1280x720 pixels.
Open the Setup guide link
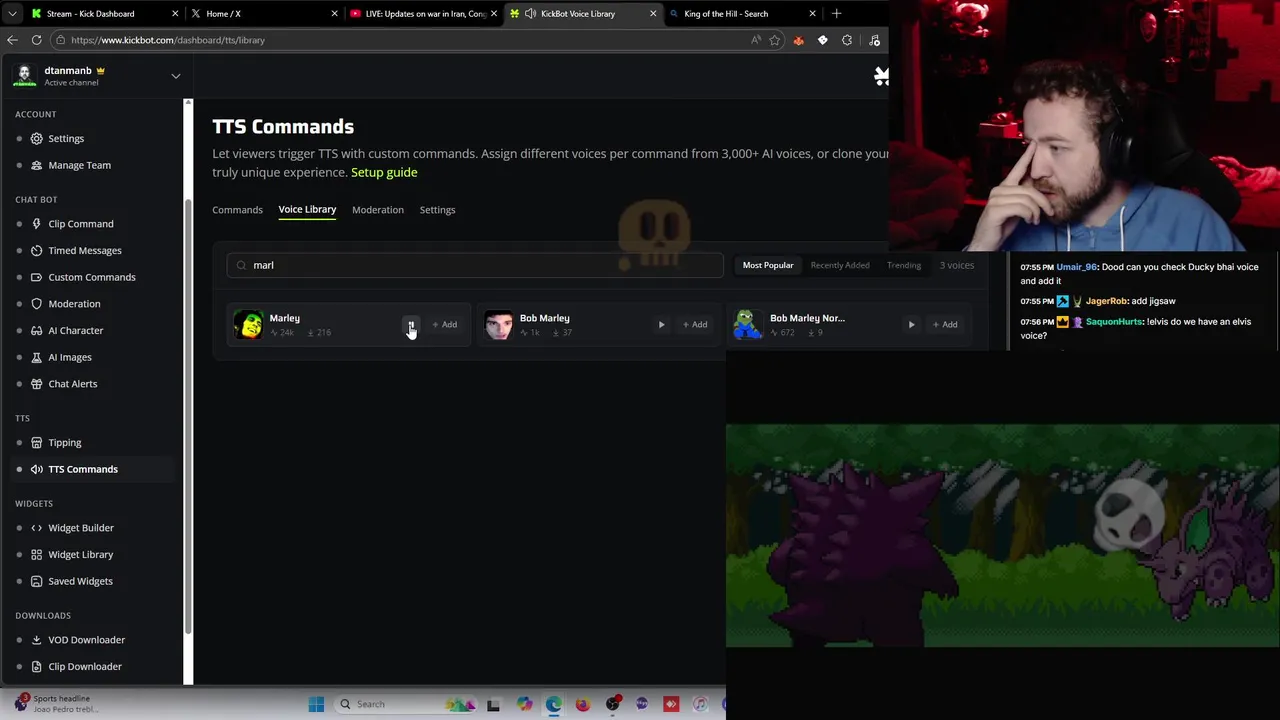[384, 172]
